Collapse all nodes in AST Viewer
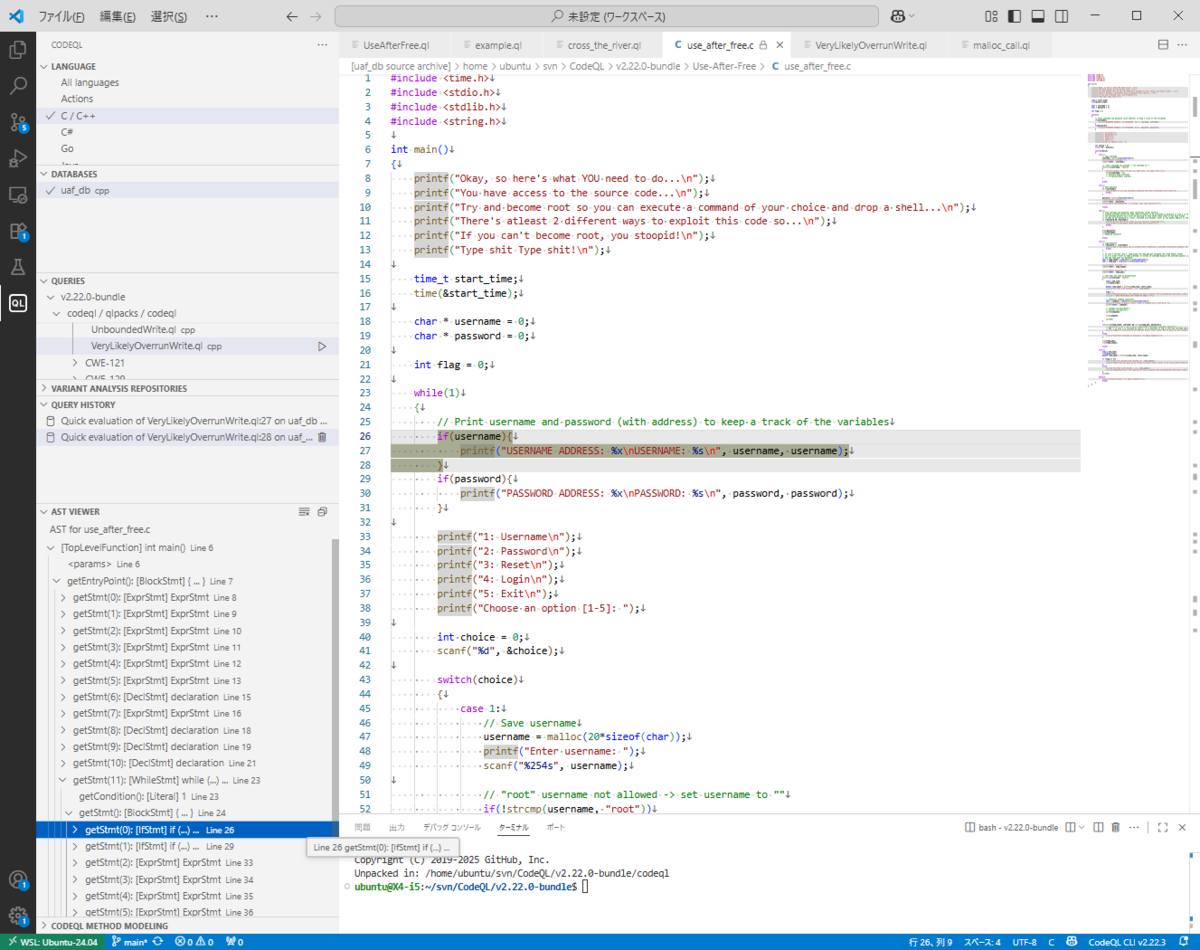Viewport: 1200px width, 950px height. tap(322, 512)
